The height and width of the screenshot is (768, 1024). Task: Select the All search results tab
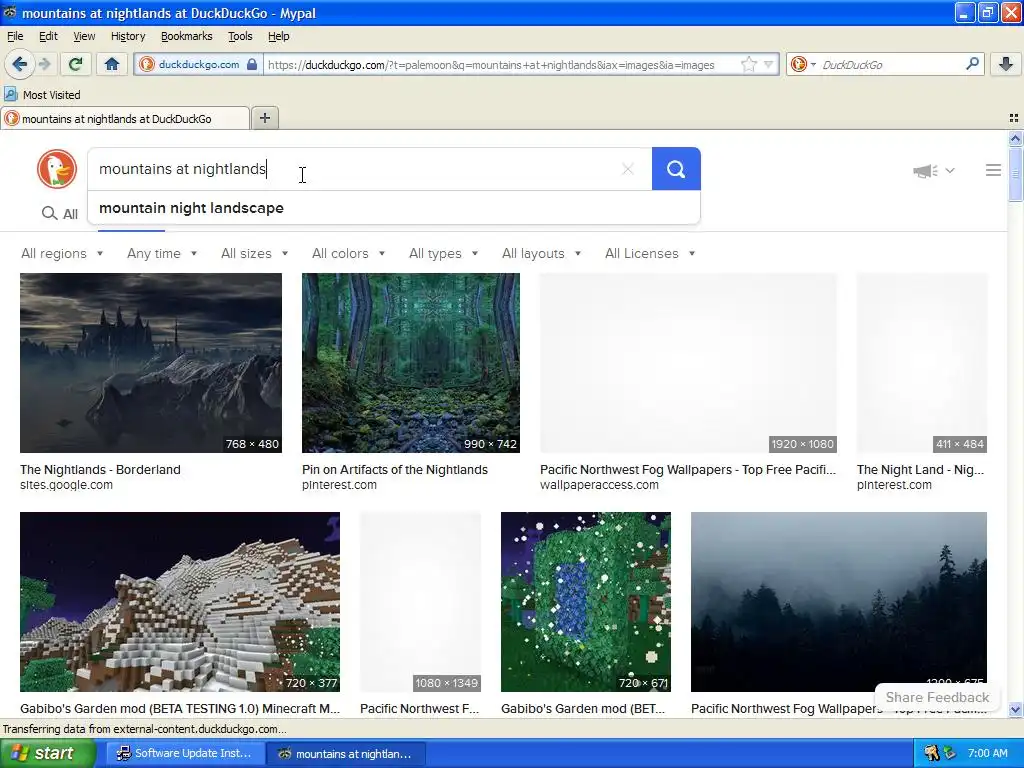point(60,214)
